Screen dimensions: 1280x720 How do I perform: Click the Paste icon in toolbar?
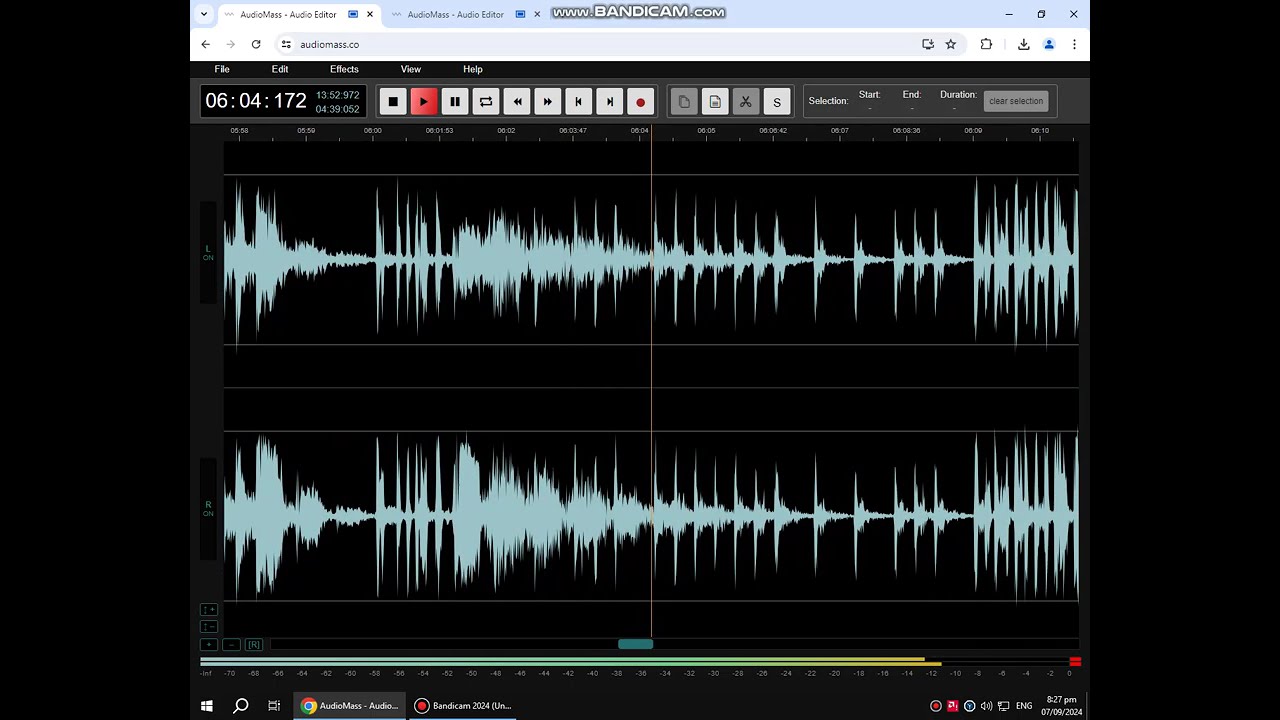715,101
